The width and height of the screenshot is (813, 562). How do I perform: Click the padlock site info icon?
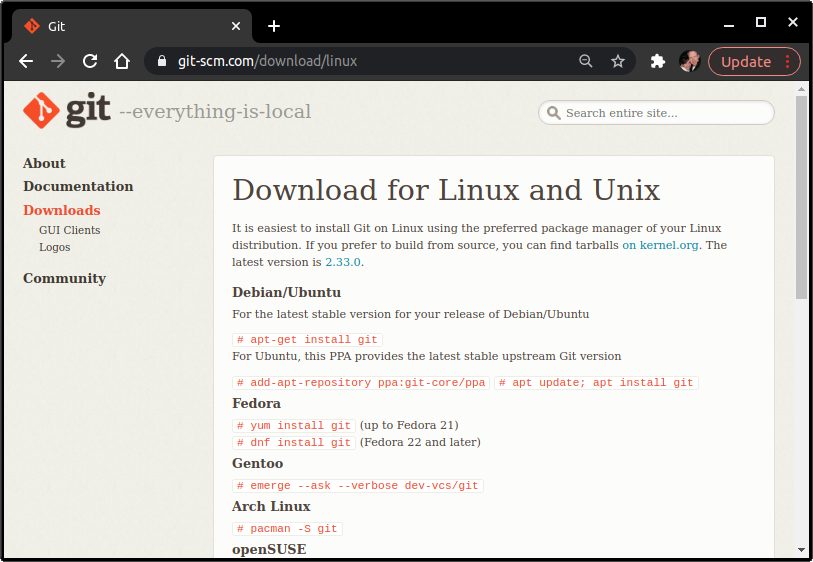tap(162, 61)
